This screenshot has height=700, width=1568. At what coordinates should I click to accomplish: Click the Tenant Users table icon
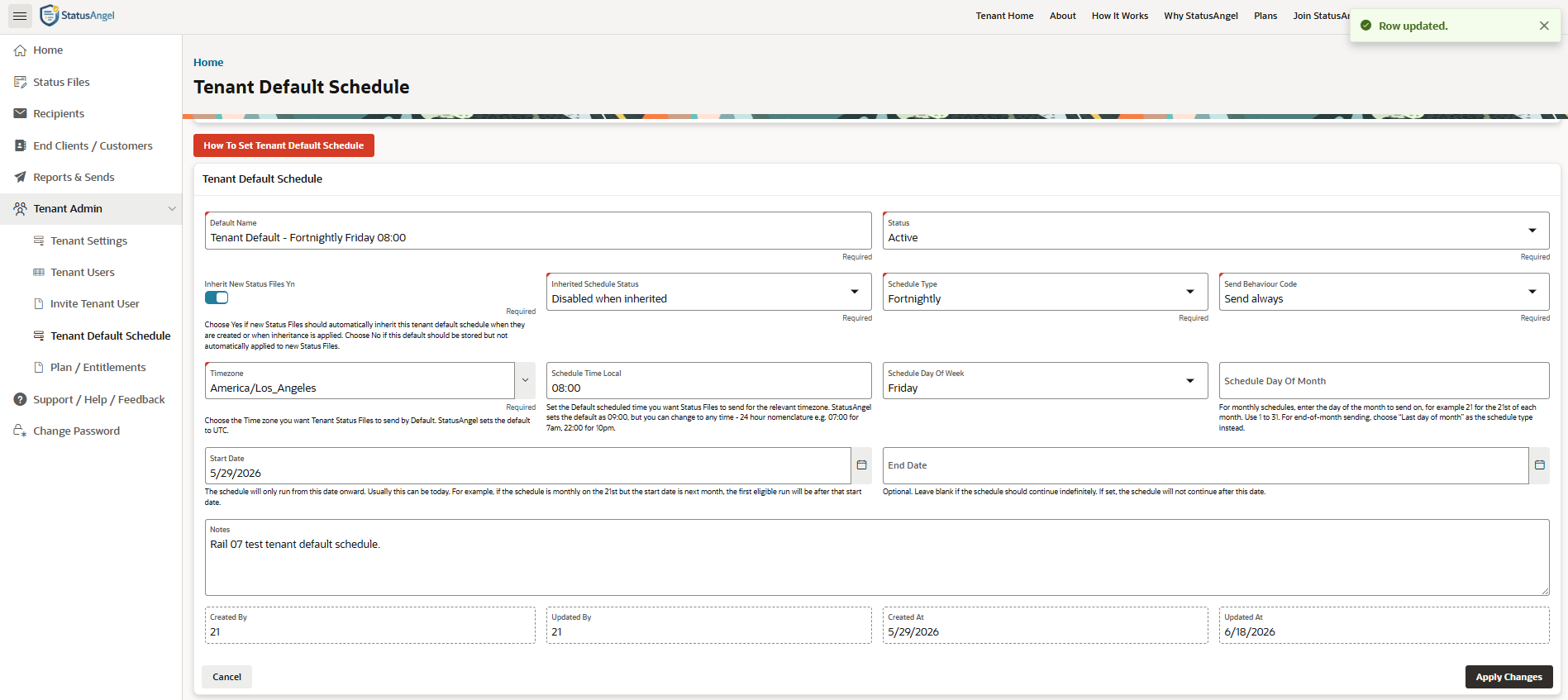click(x=39, y=272)
